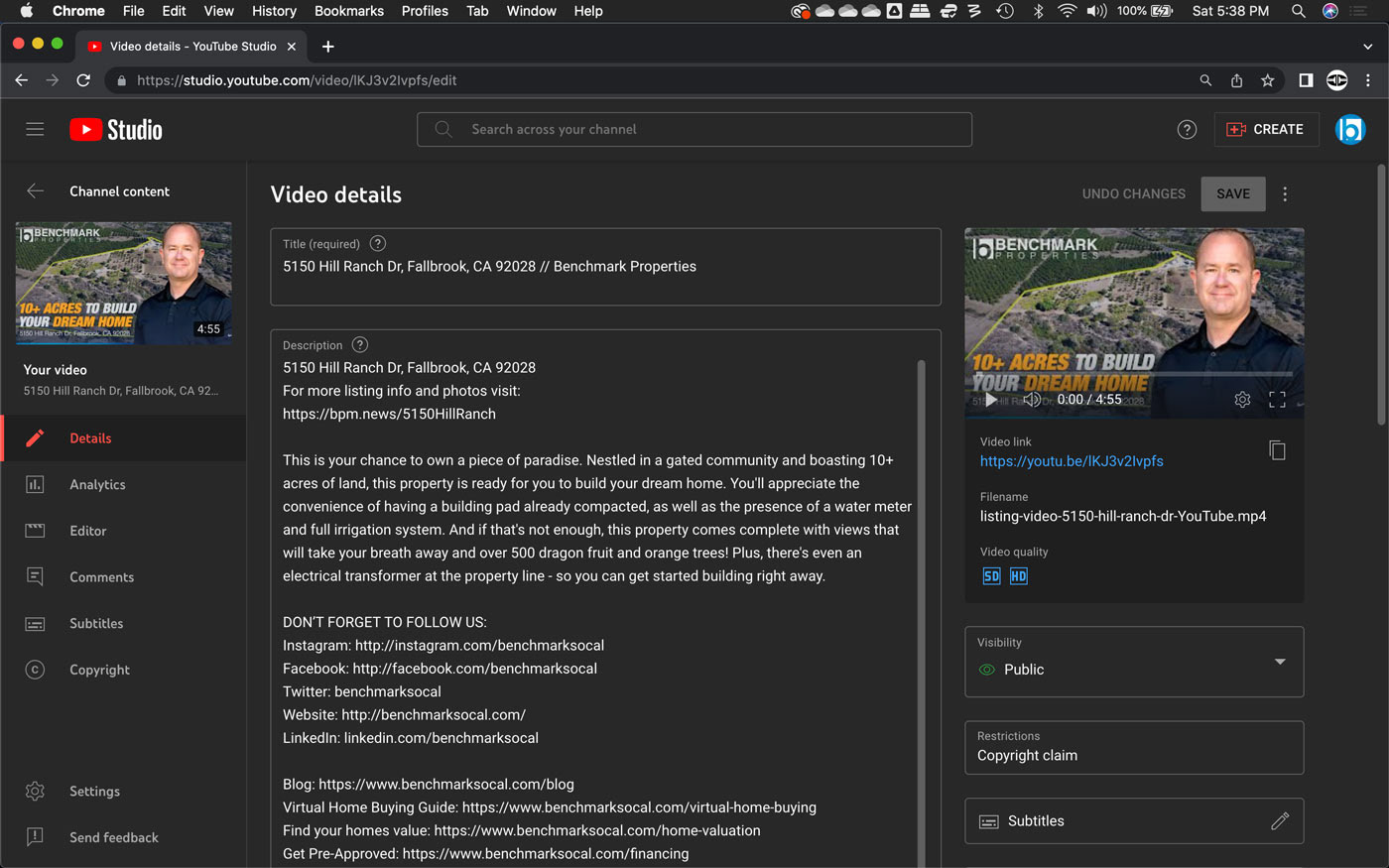Open the Wi-Fi status menu

[x=1068, y=11]
